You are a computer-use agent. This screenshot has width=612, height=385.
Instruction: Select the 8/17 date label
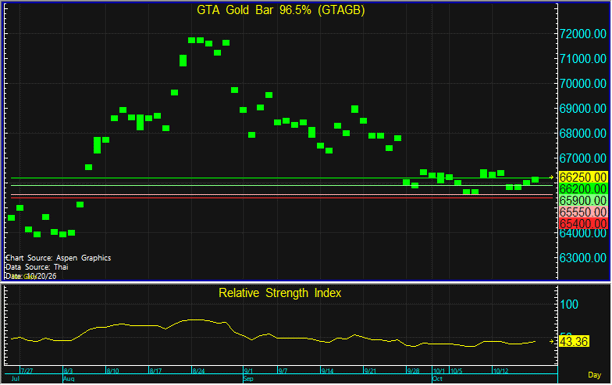pyautogui.click(x=156, y=371)
